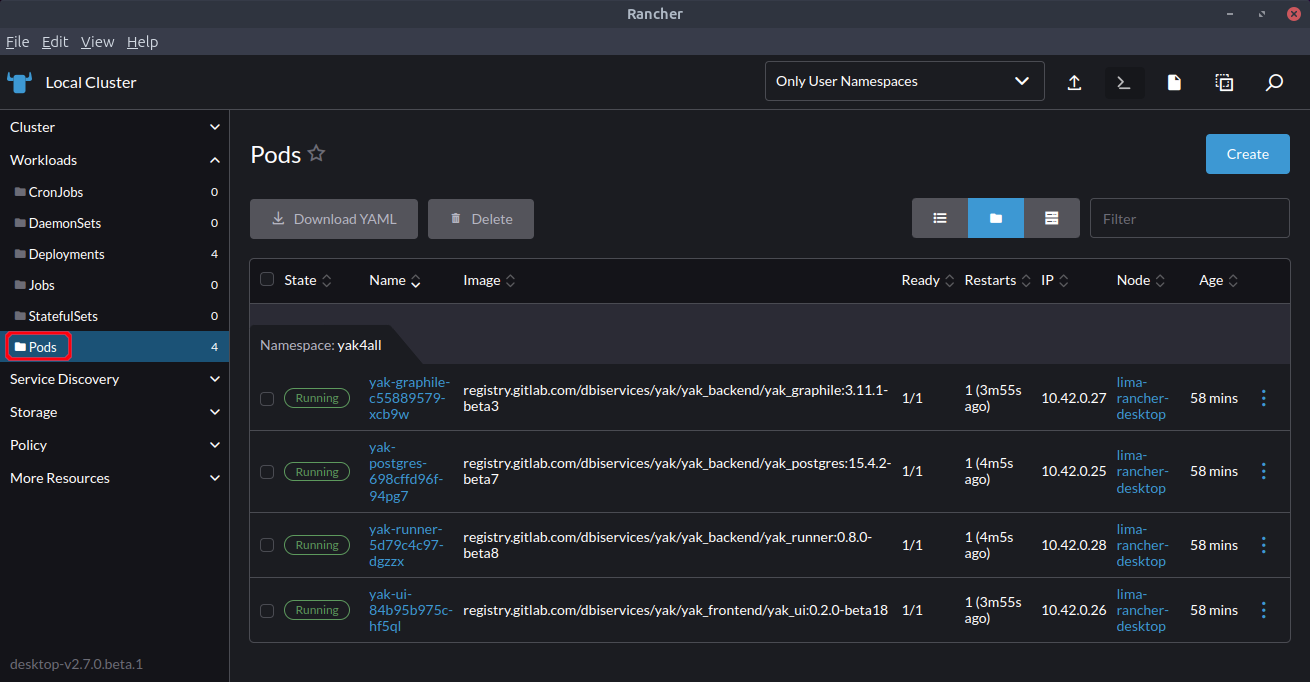This screenshot has width=1310, height=682.
Task: Tick the yak-runner pod checkbox
Action: 267,545
